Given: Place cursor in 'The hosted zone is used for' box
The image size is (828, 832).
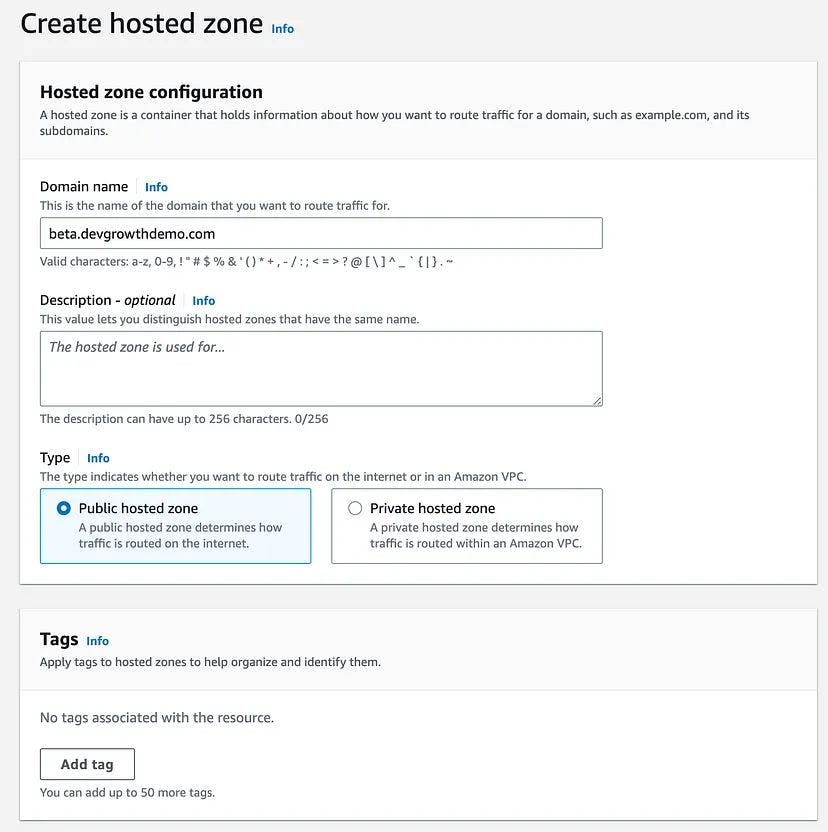Looking at the screenshot, I should click(x=320, y=368).
